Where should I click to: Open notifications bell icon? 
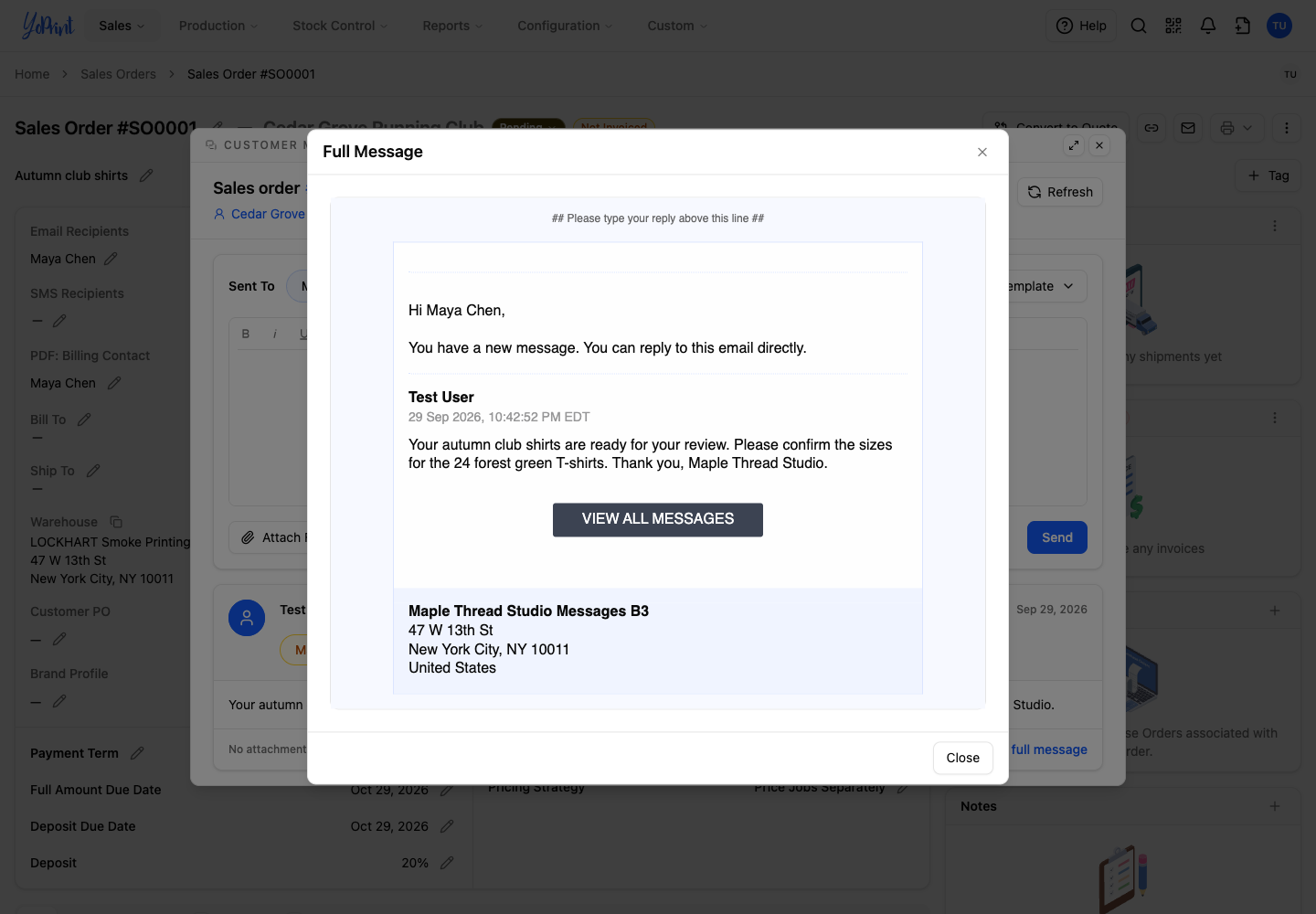(x=1208, y=26)
